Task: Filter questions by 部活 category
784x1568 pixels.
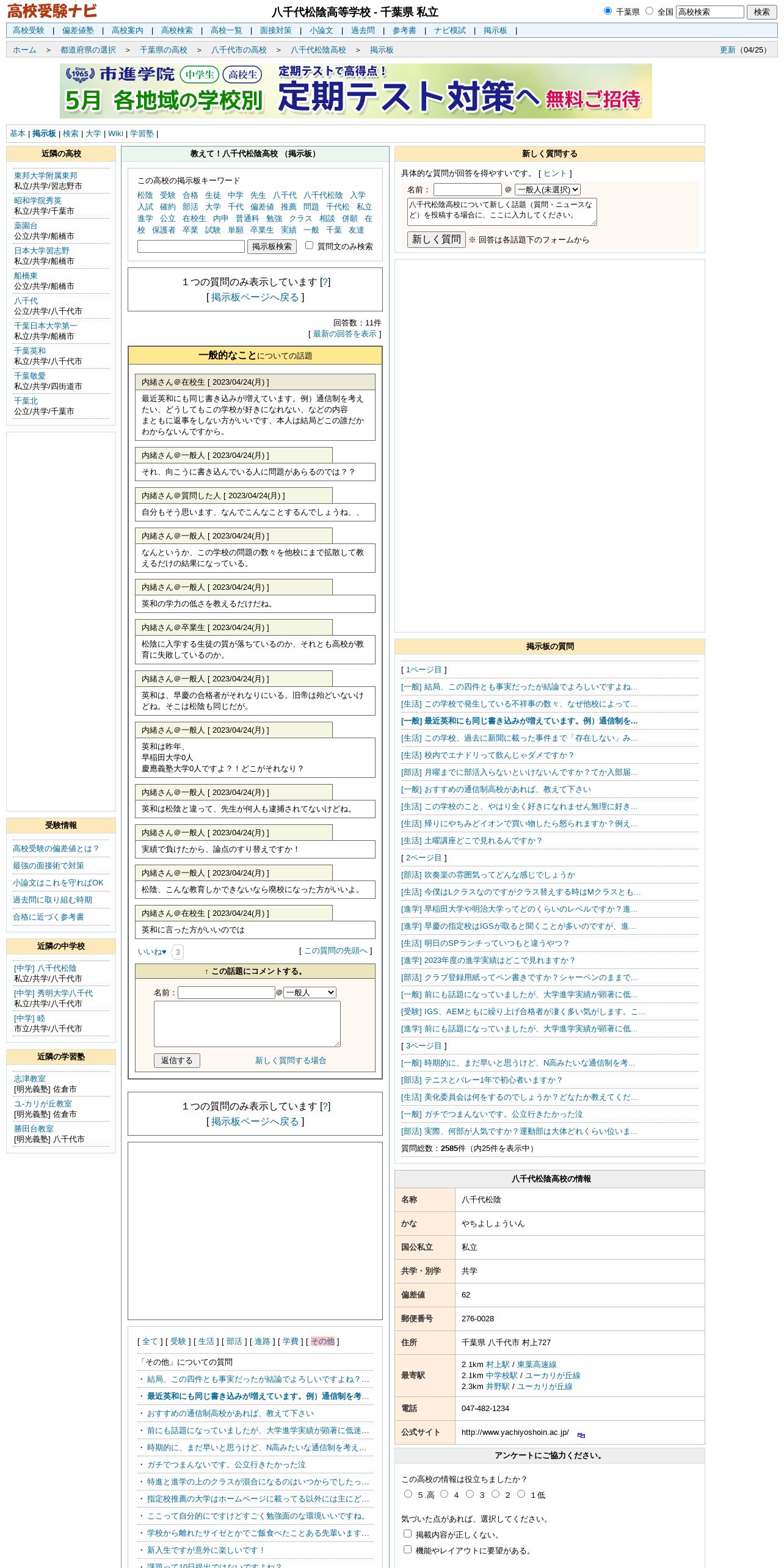Action: [234, 1341]
